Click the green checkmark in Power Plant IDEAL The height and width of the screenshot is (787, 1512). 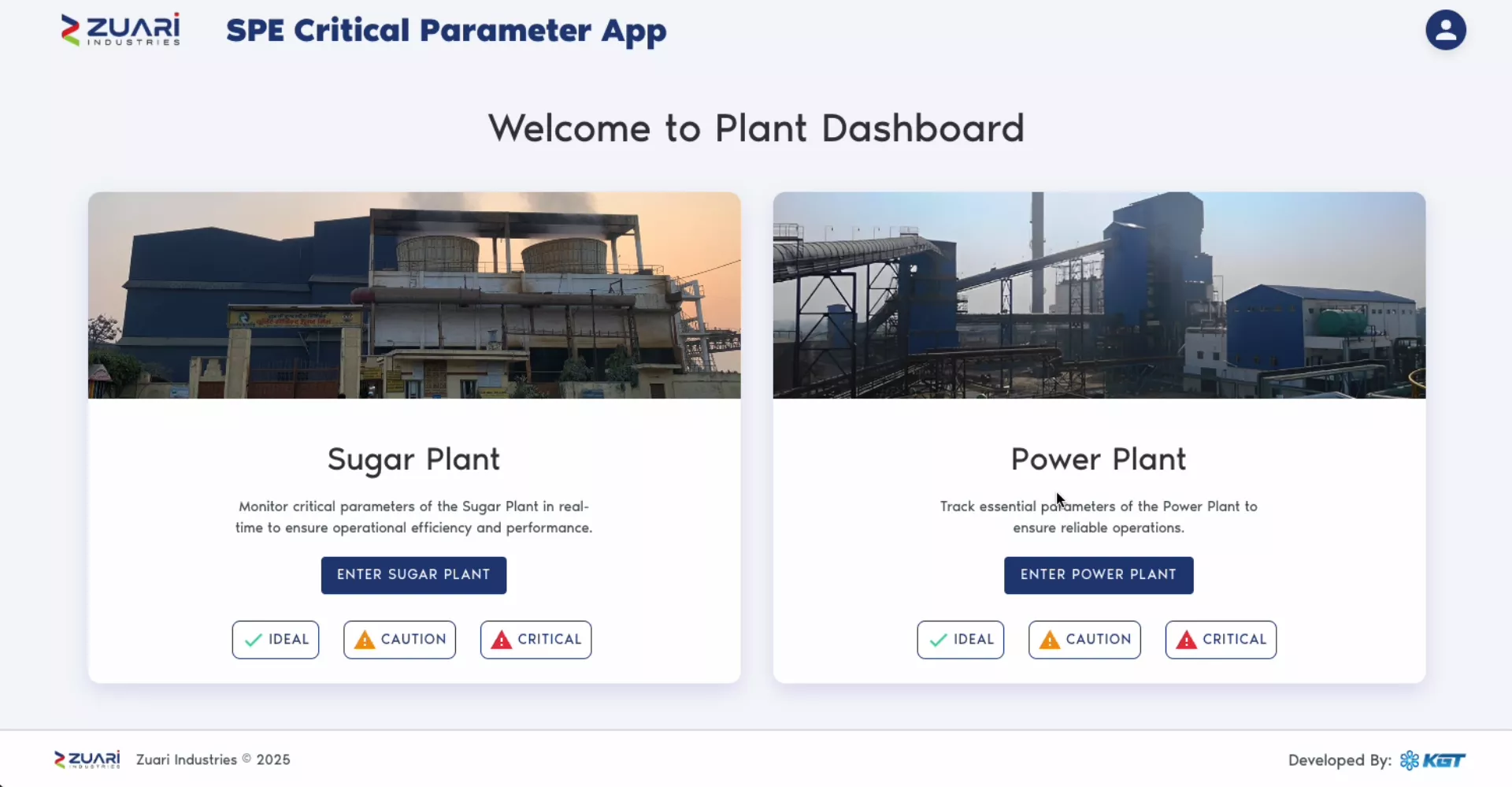(x=939, y=640)
